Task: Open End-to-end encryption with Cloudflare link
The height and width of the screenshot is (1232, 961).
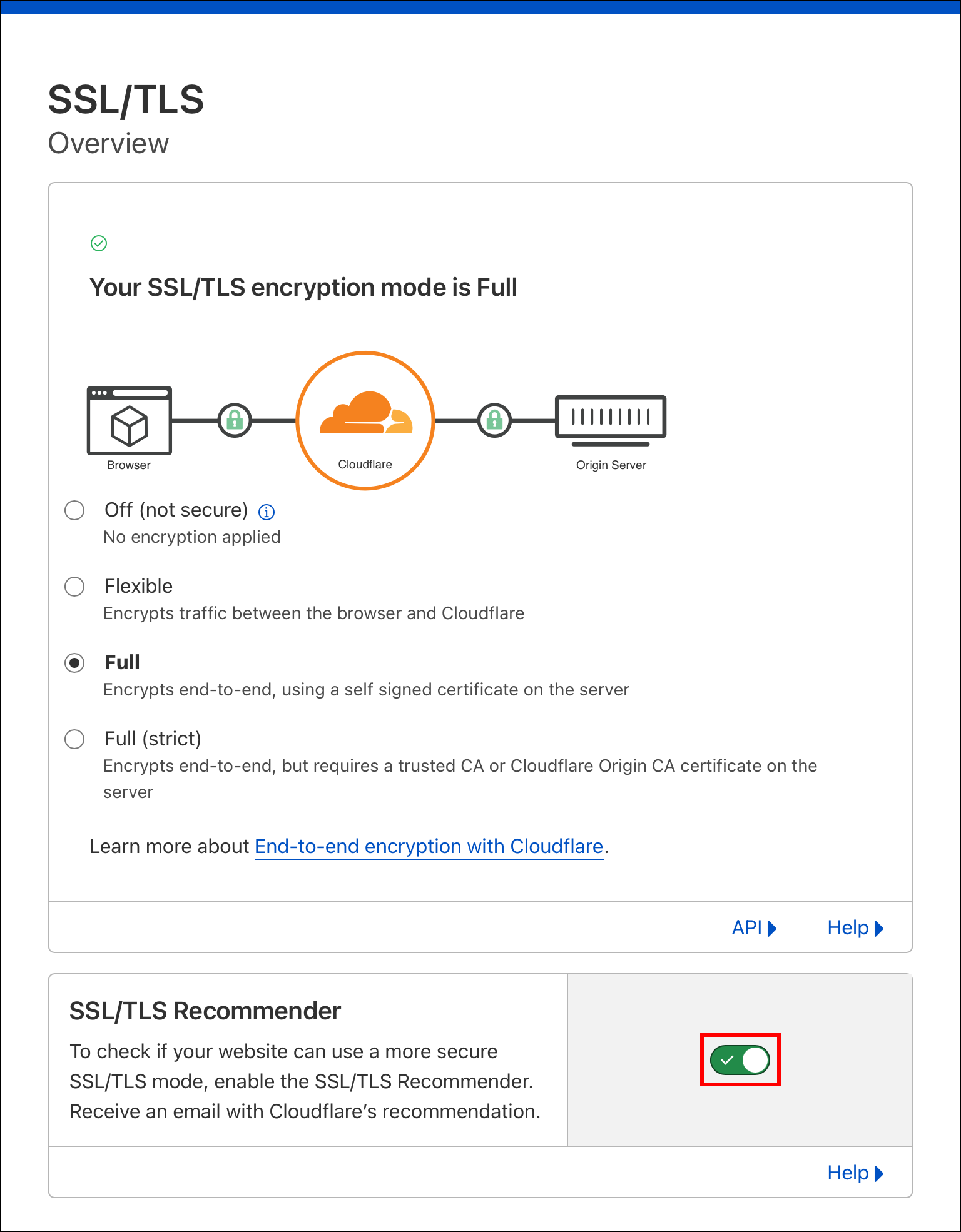Action: tap(429, 846)
